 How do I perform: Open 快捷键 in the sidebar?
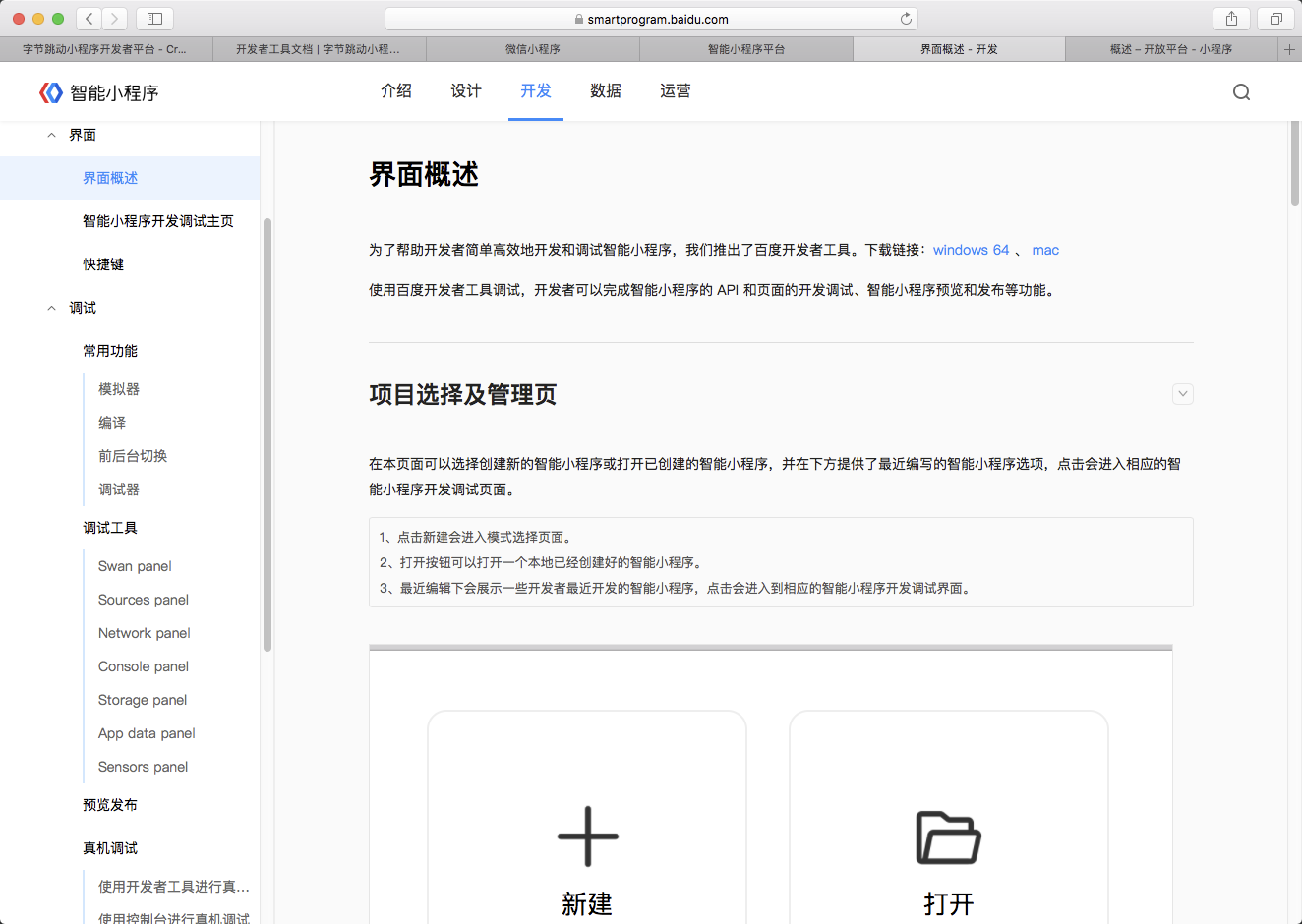[103, 264]
